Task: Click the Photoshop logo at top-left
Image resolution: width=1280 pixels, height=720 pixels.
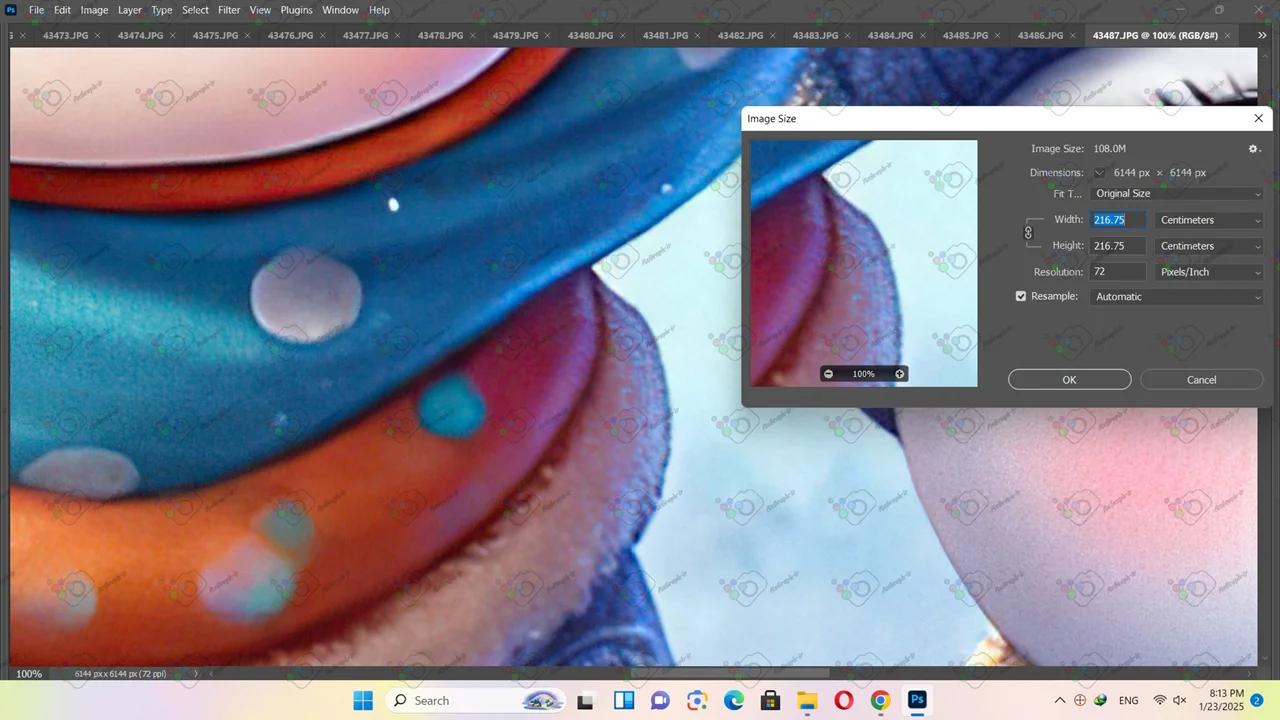Action: pos(11,10)
